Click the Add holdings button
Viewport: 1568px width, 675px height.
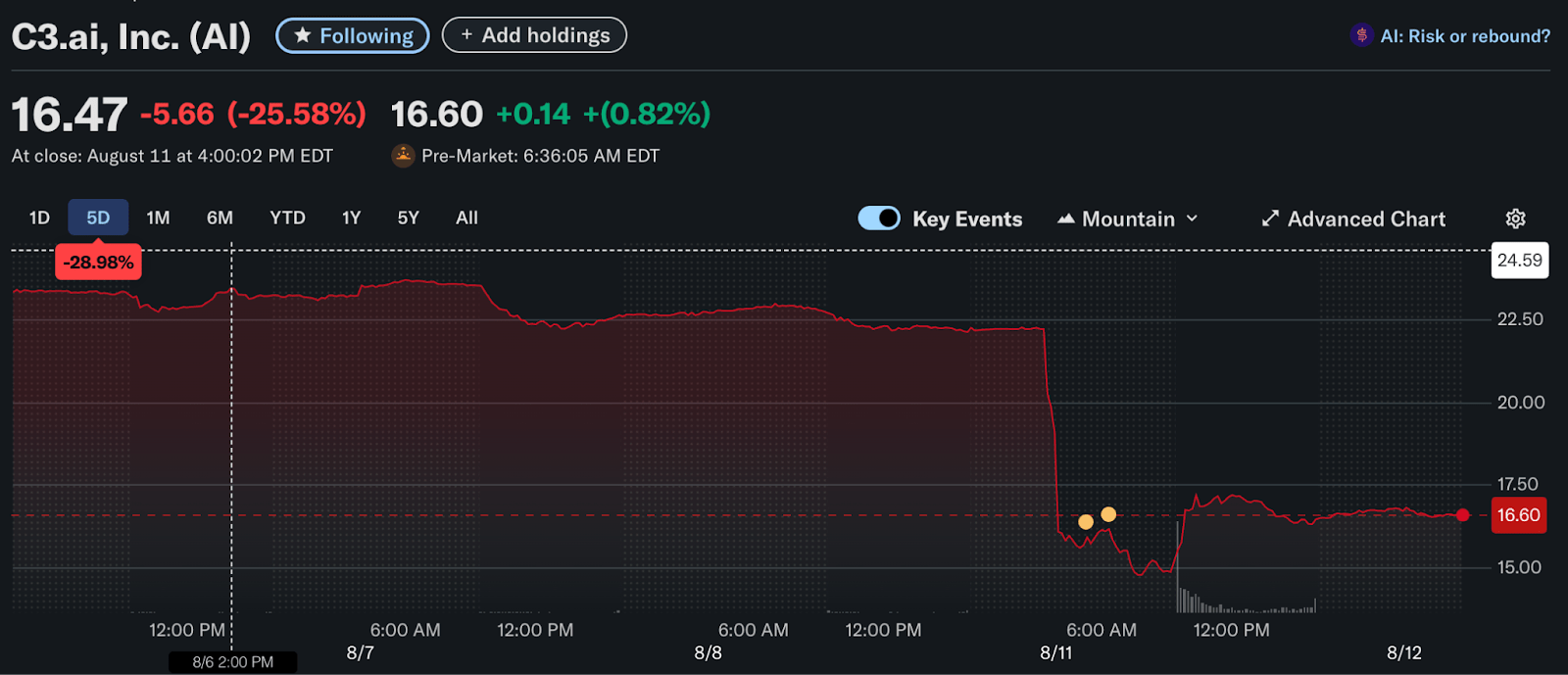coord(534,35)
